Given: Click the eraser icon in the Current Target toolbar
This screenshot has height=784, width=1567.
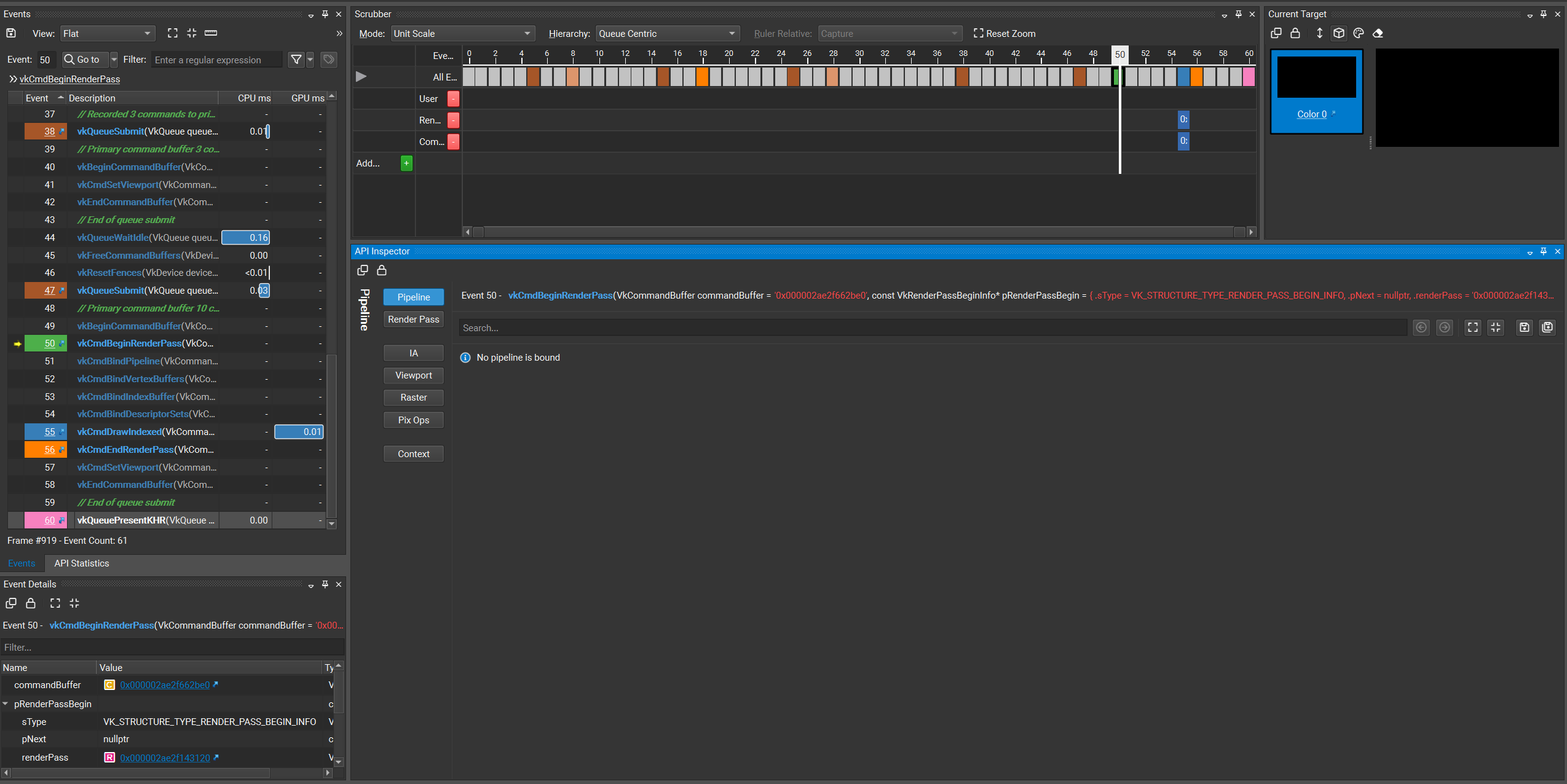Looking at the screenshot, I should tap(1379, 34).
